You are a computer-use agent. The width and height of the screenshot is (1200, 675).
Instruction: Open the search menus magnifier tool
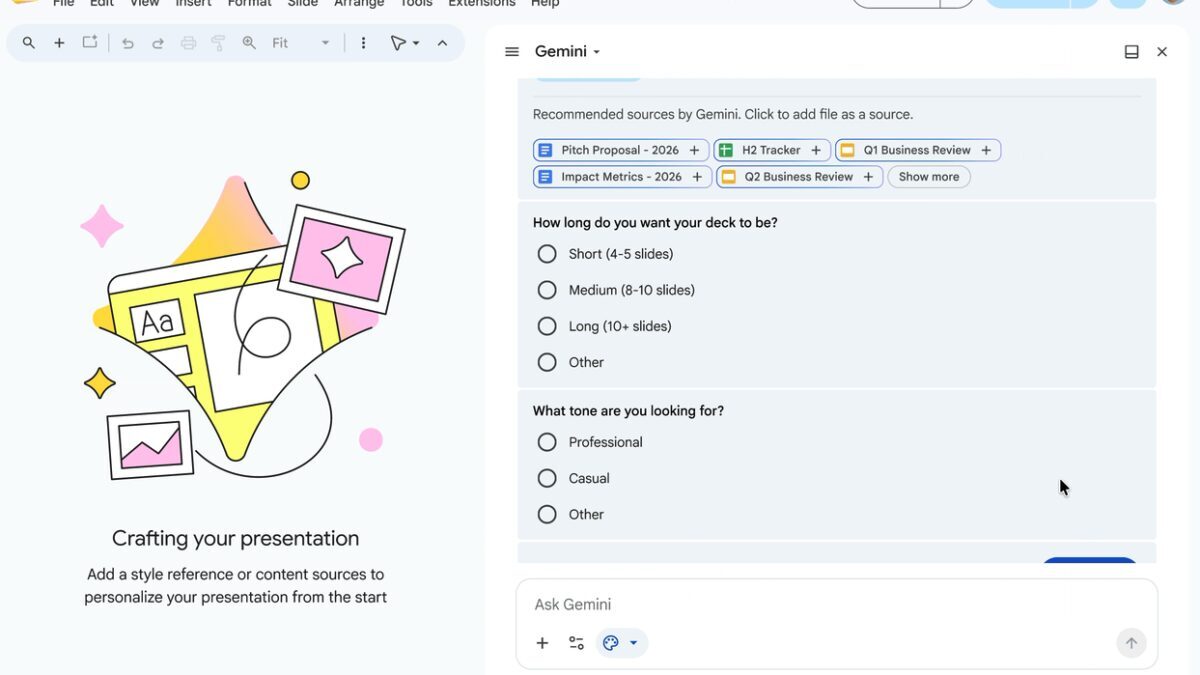pyautogui.click(x=29, y=43)
